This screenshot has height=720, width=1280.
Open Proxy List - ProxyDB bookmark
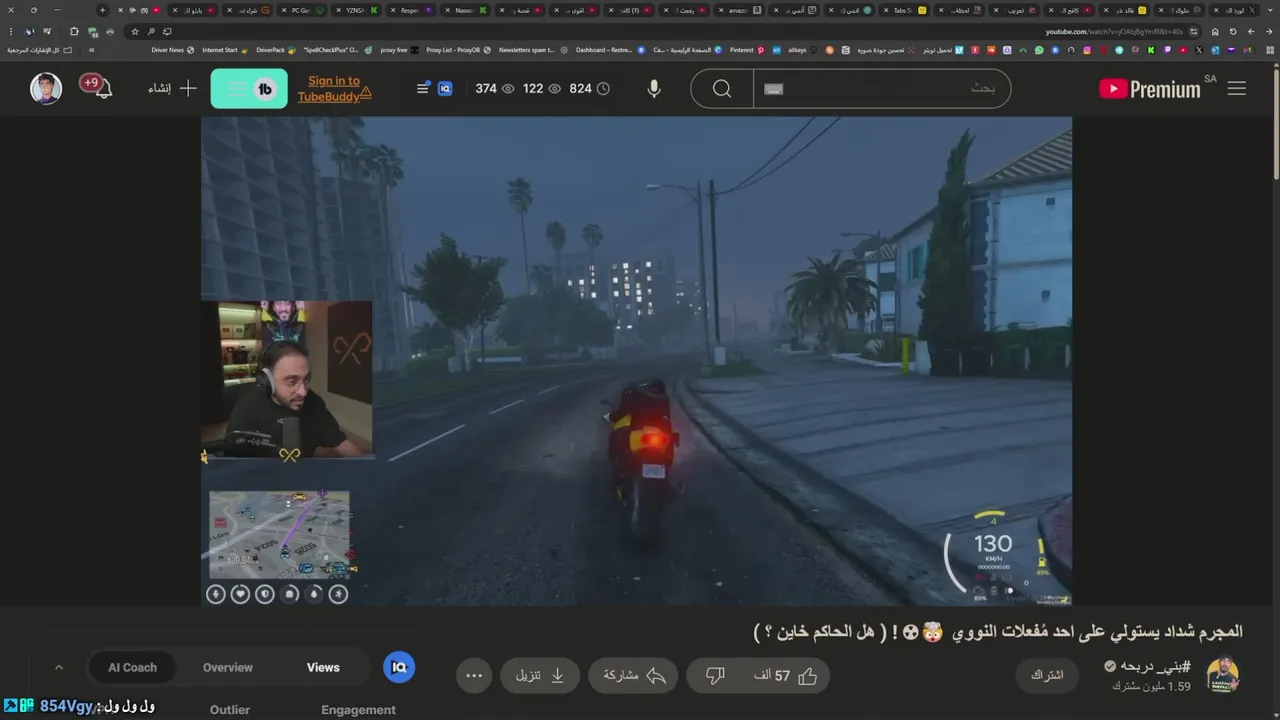coord(458,50)
